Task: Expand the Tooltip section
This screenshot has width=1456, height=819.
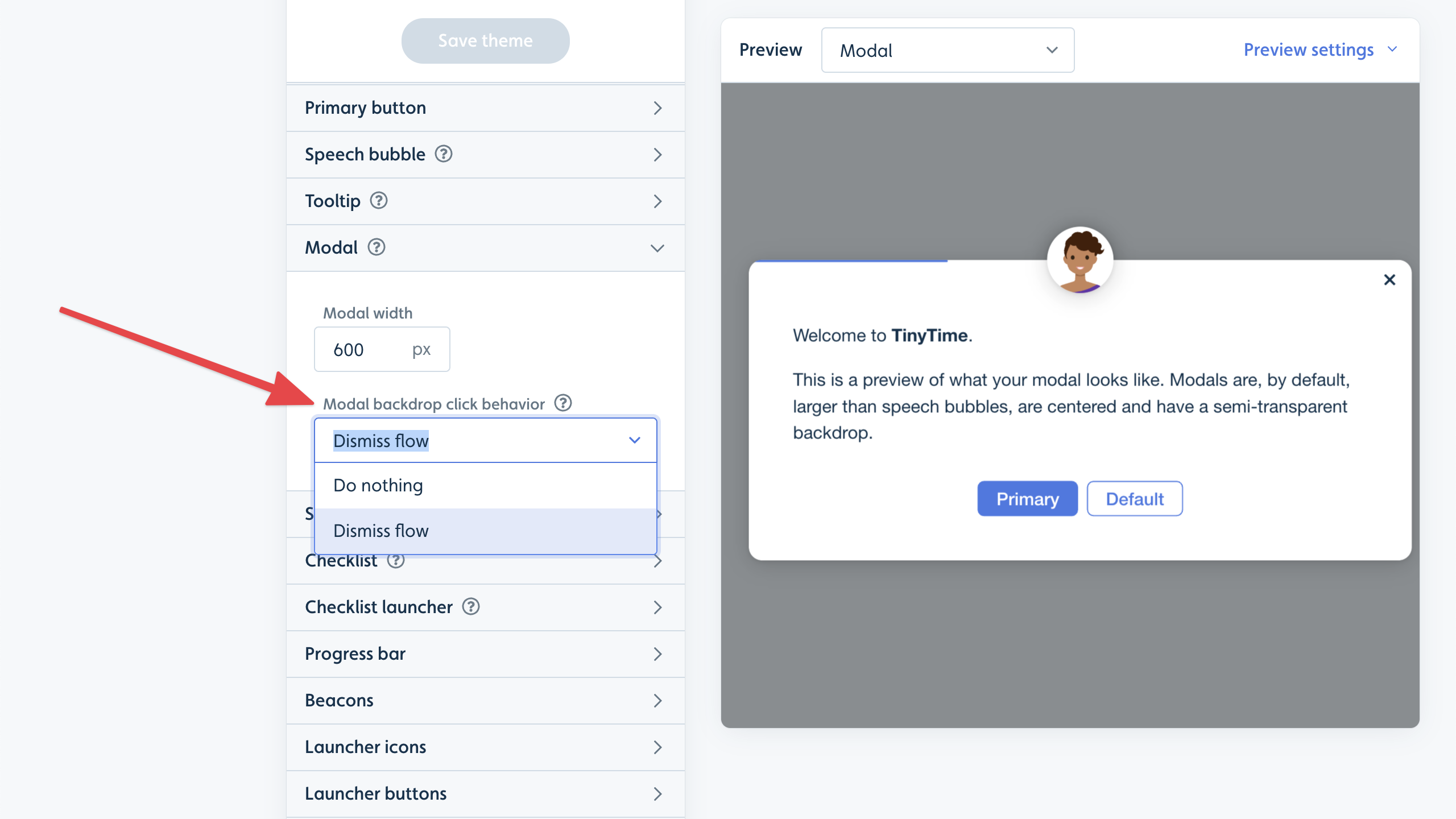Action: (x=486, y=201)
